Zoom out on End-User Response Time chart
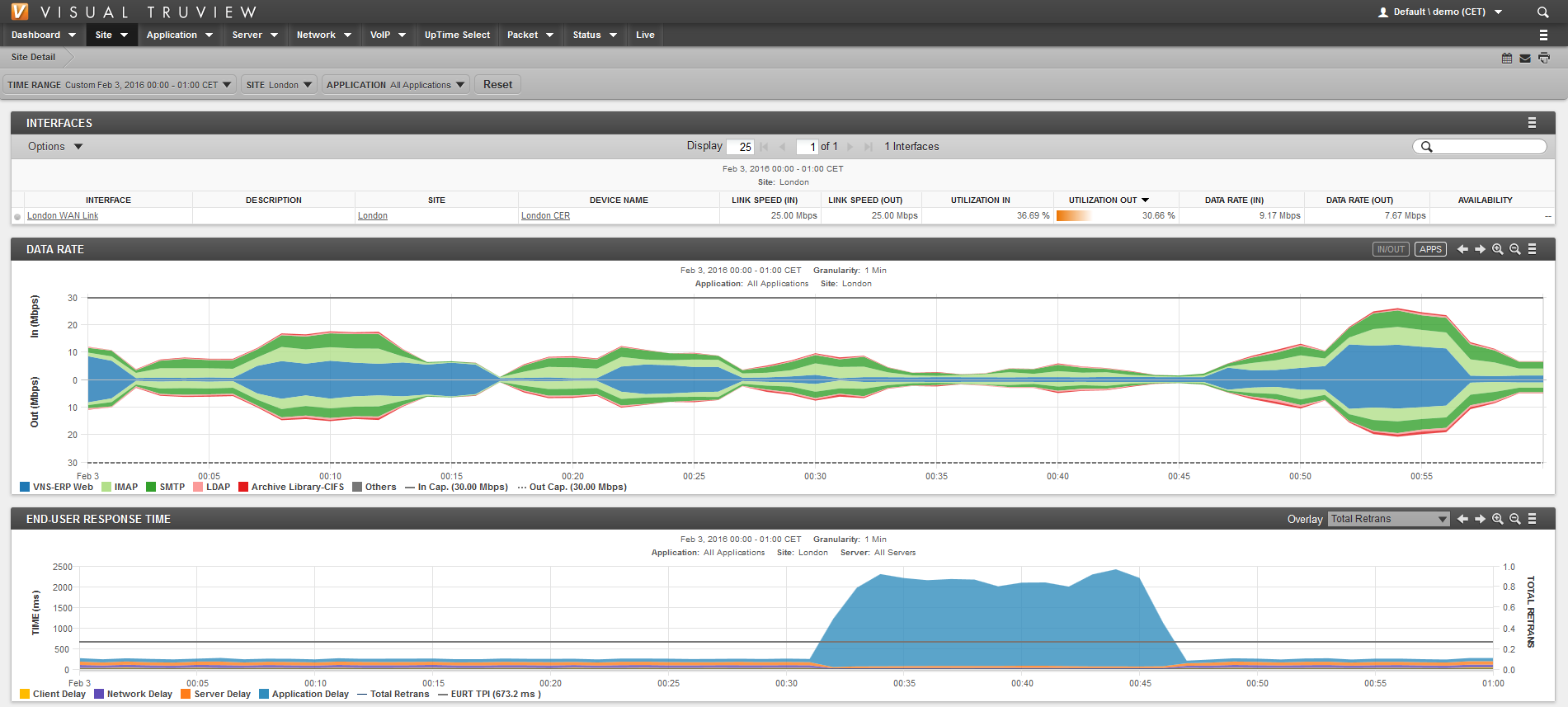 click(1515, 519)
